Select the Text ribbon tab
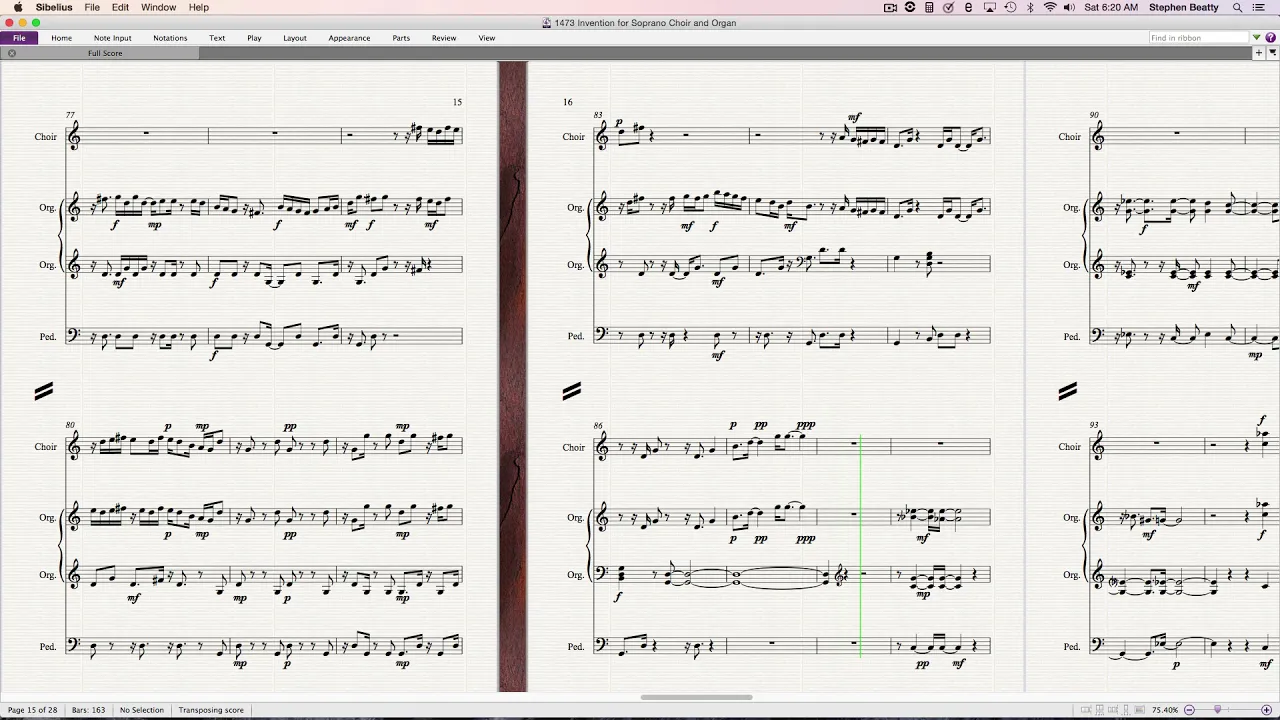 pos(217,38)
